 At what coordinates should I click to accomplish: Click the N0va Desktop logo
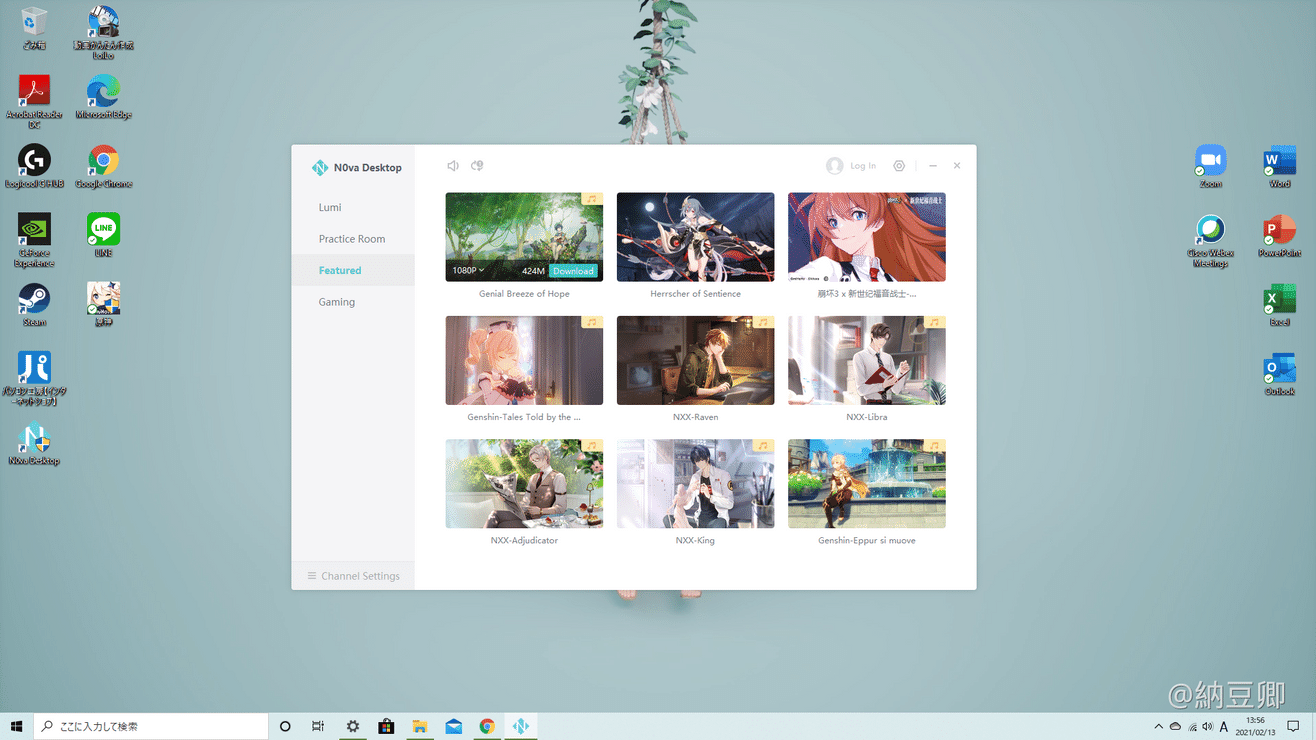pos(320,168)
